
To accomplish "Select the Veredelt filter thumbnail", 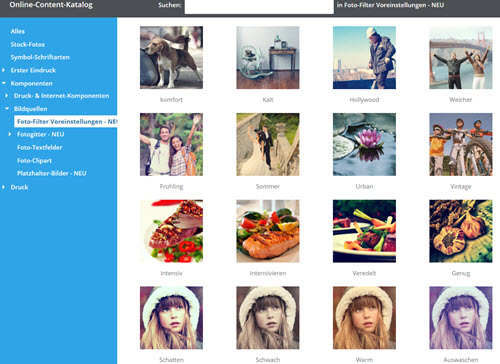I will pos(364,231).
